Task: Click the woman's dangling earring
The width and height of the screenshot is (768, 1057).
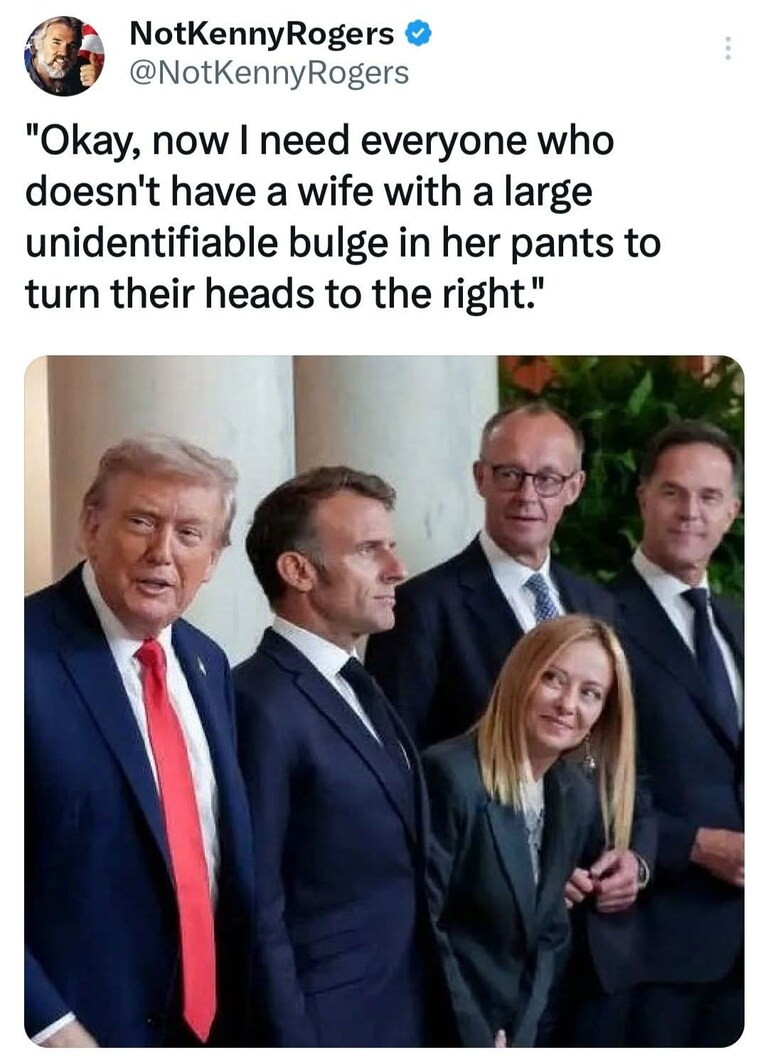Action: (589, 756)
